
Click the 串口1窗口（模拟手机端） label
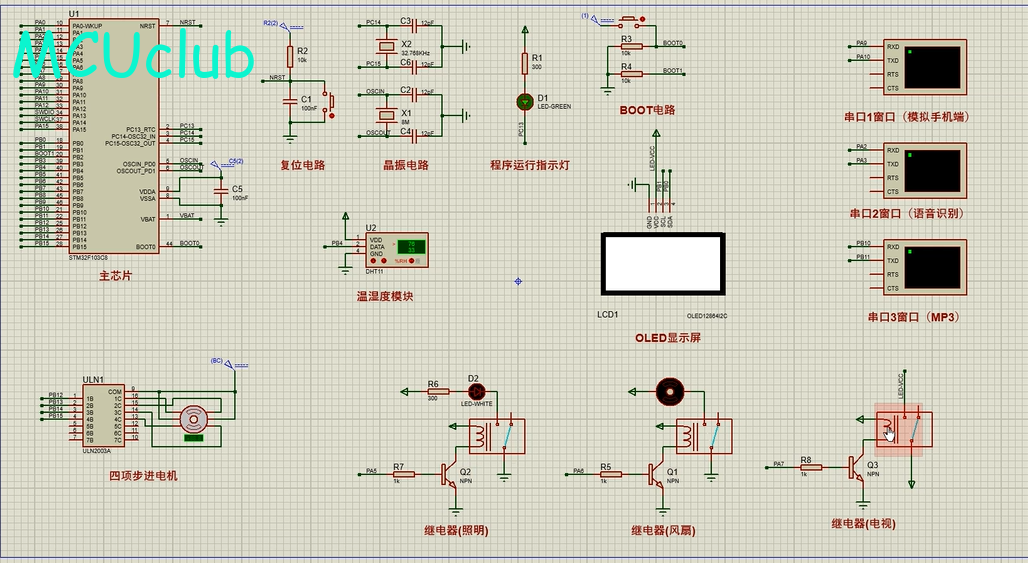click(x=907, y=117)
